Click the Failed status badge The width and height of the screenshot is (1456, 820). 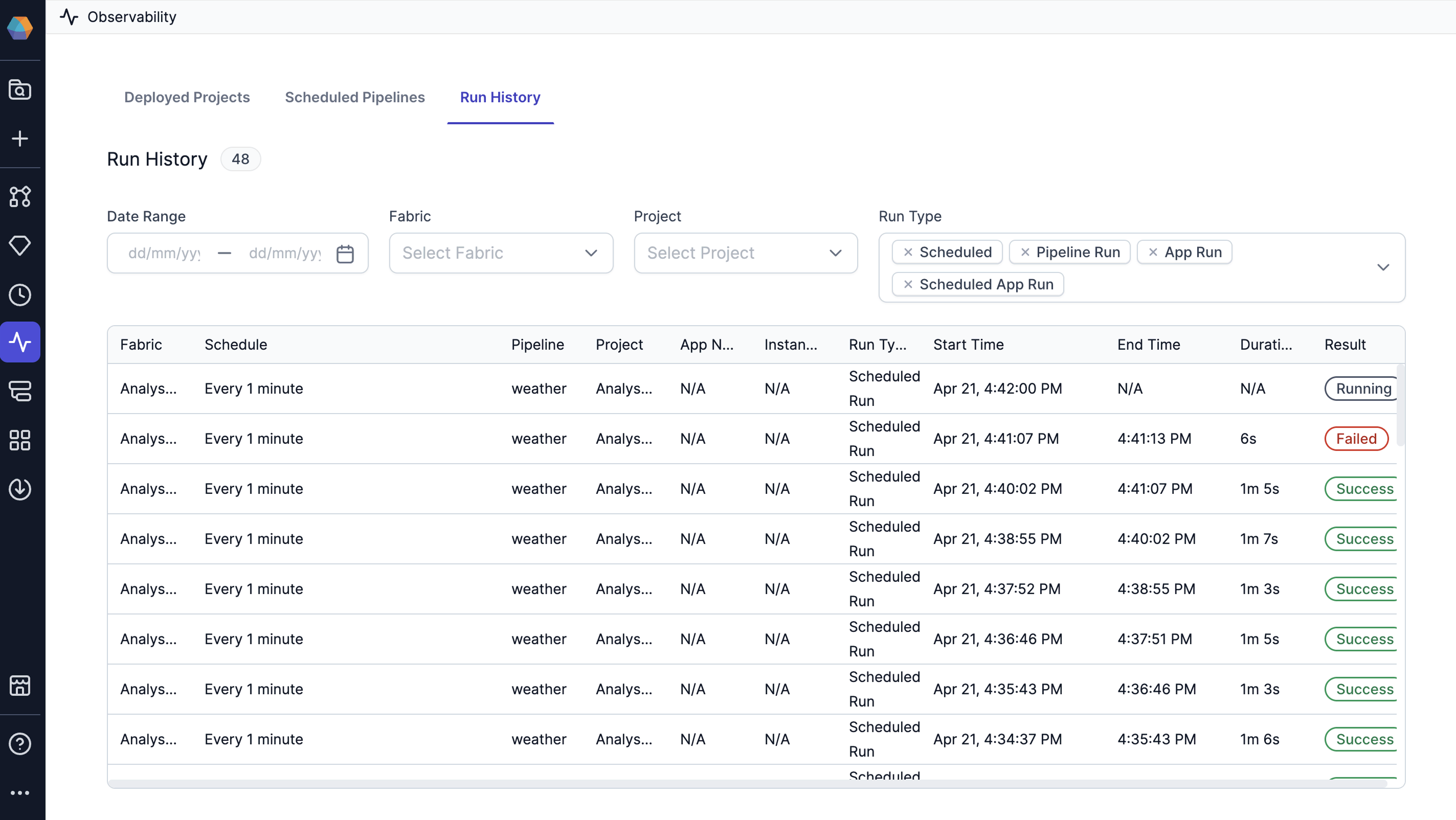coord(1356,439)
